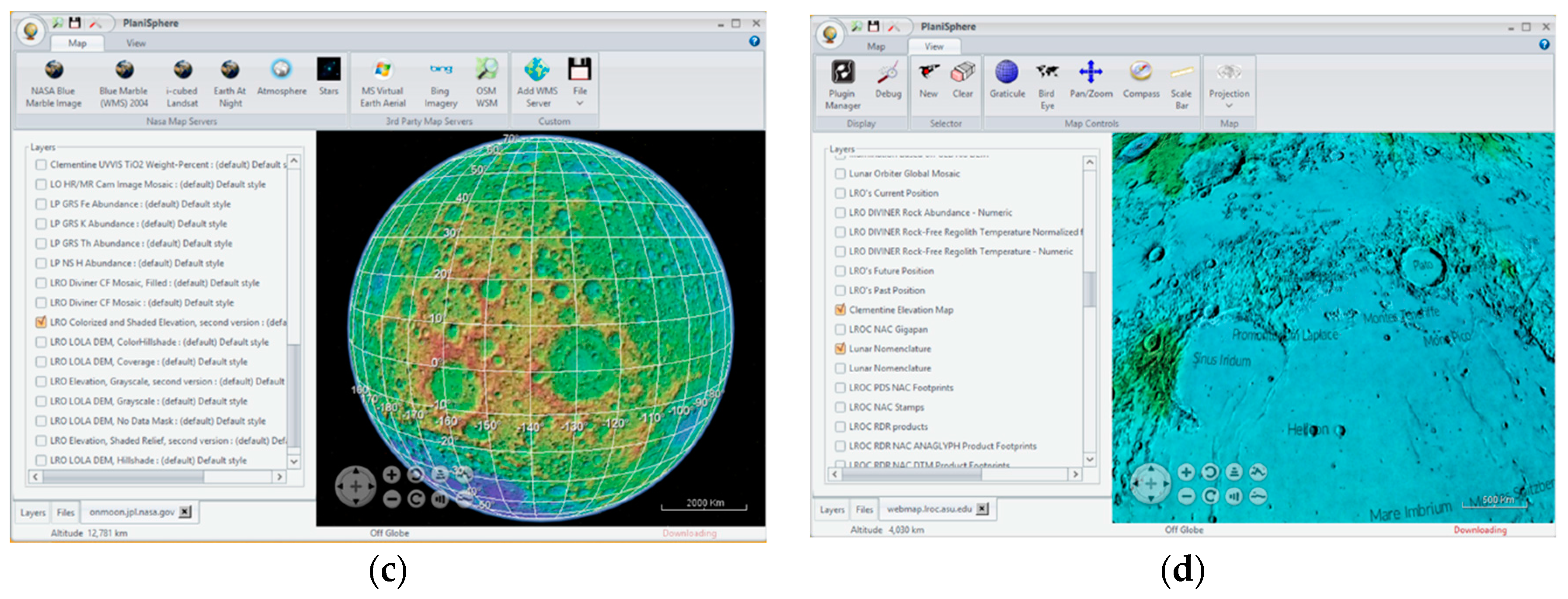Zoom out using minus button in right map

pyautogui.click(x=1186, y=496)
